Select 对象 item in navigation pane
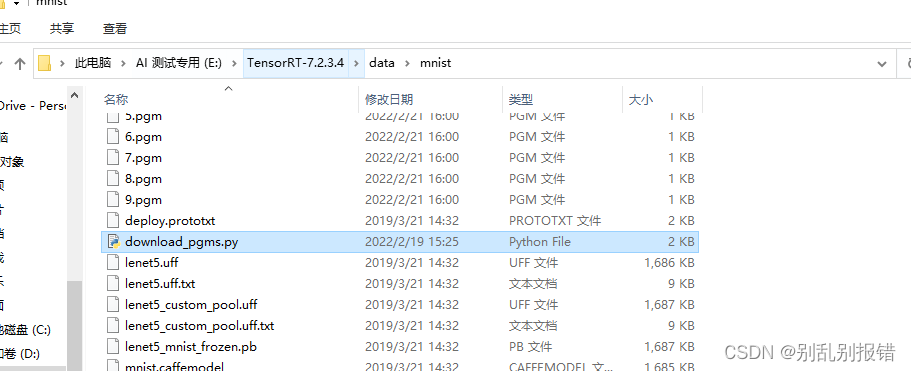911x371 pixels. (12, 161)
